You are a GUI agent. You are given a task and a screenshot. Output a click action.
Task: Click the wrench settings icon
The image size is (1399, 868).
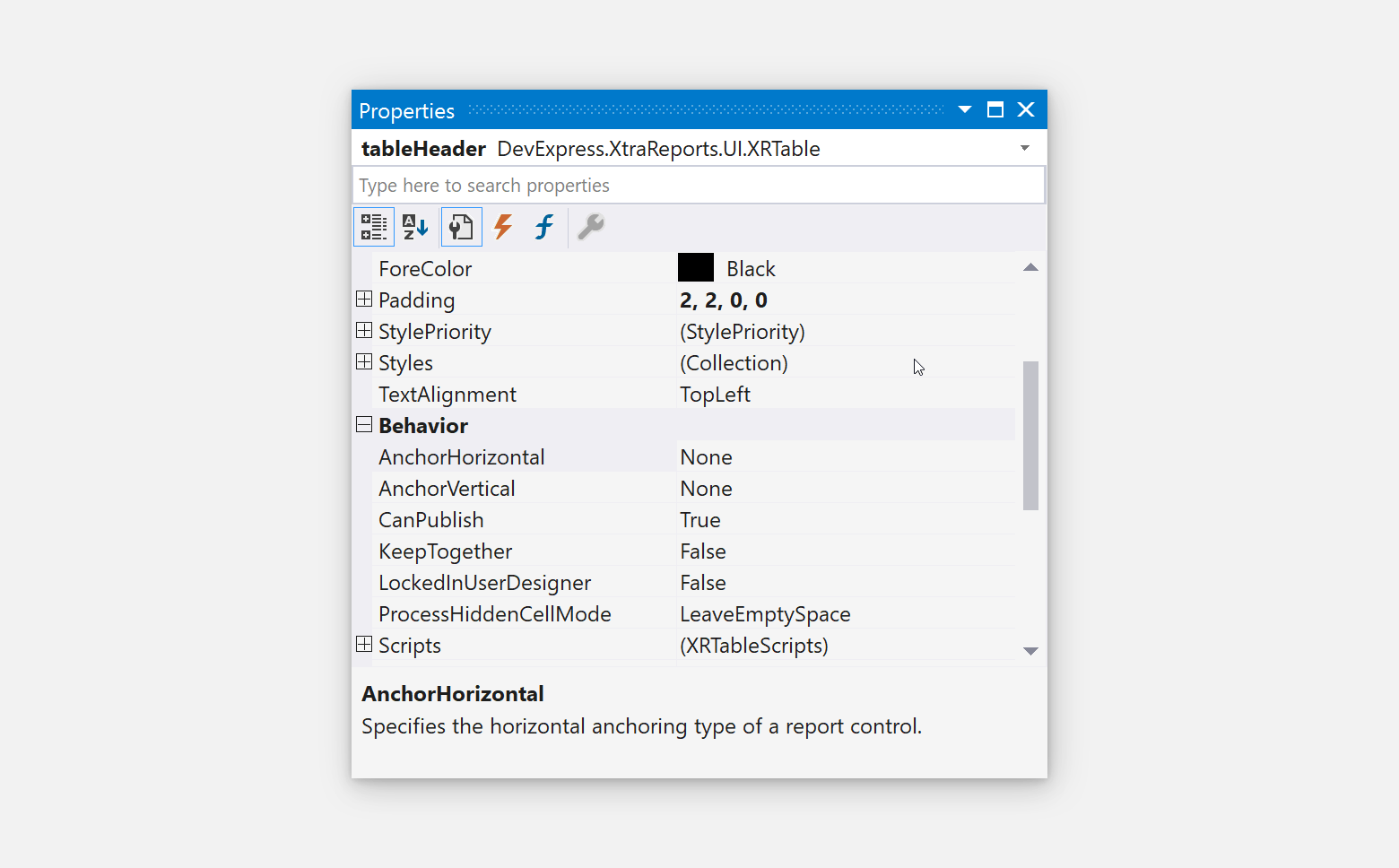click(591, 227)
